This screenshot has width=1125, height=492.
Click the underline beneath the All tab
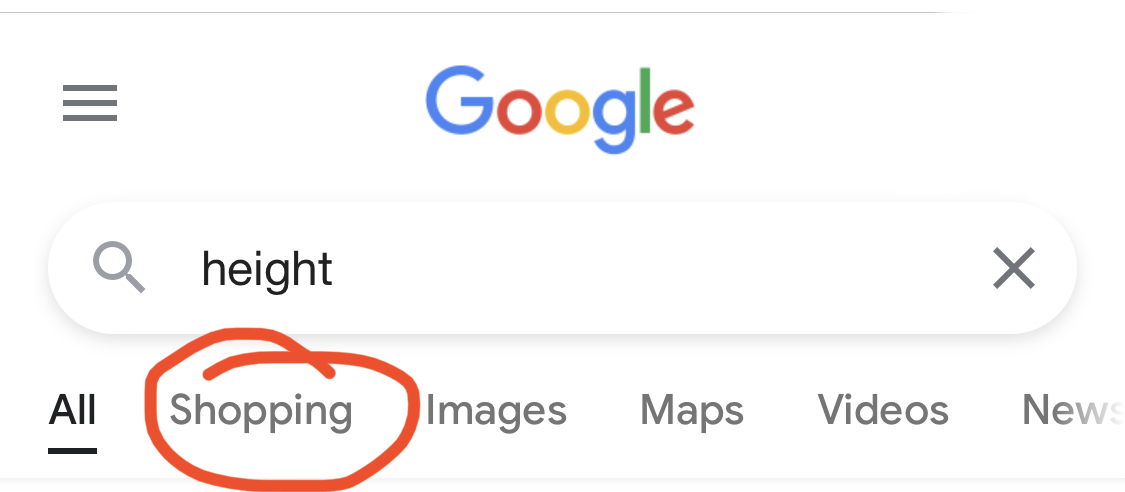[72, 450]
